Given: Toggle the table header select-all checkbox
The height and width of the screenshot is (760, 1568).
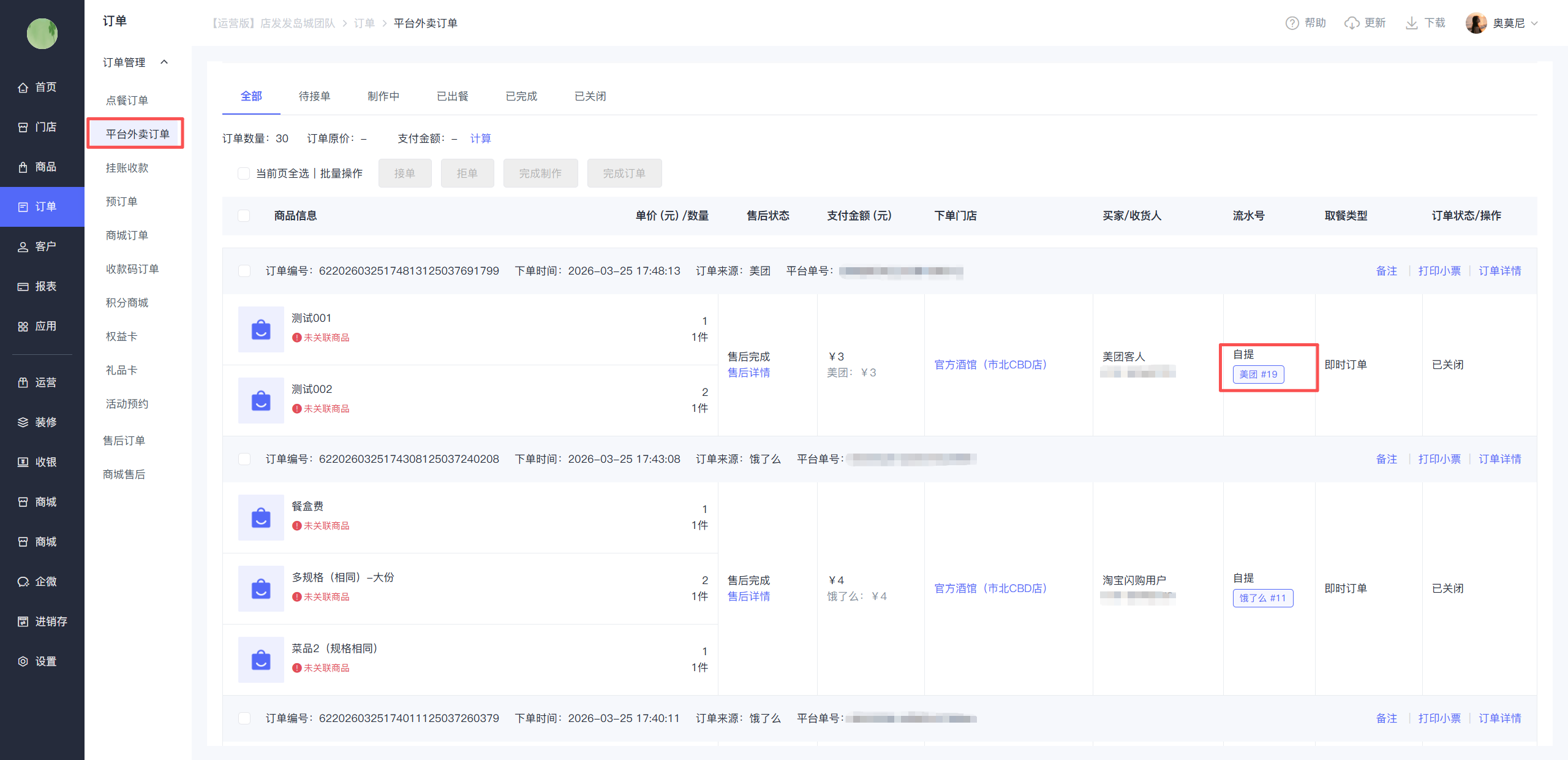Looking at the screenshot, I should click(x=244, y=216).
